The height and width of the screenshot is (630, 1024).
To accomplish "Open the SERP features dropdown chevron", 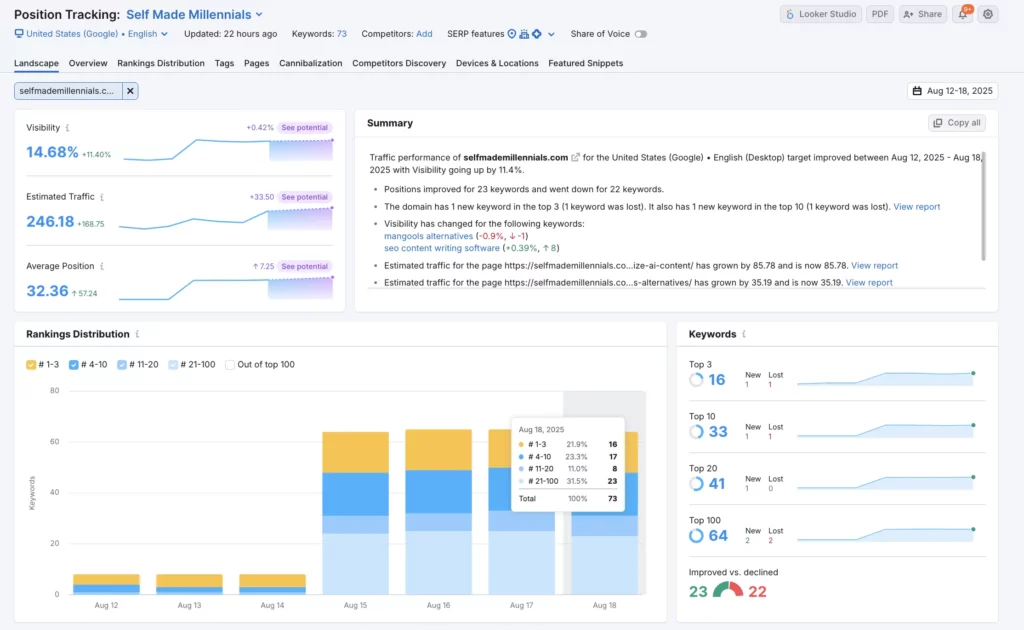I will (551, 33).
